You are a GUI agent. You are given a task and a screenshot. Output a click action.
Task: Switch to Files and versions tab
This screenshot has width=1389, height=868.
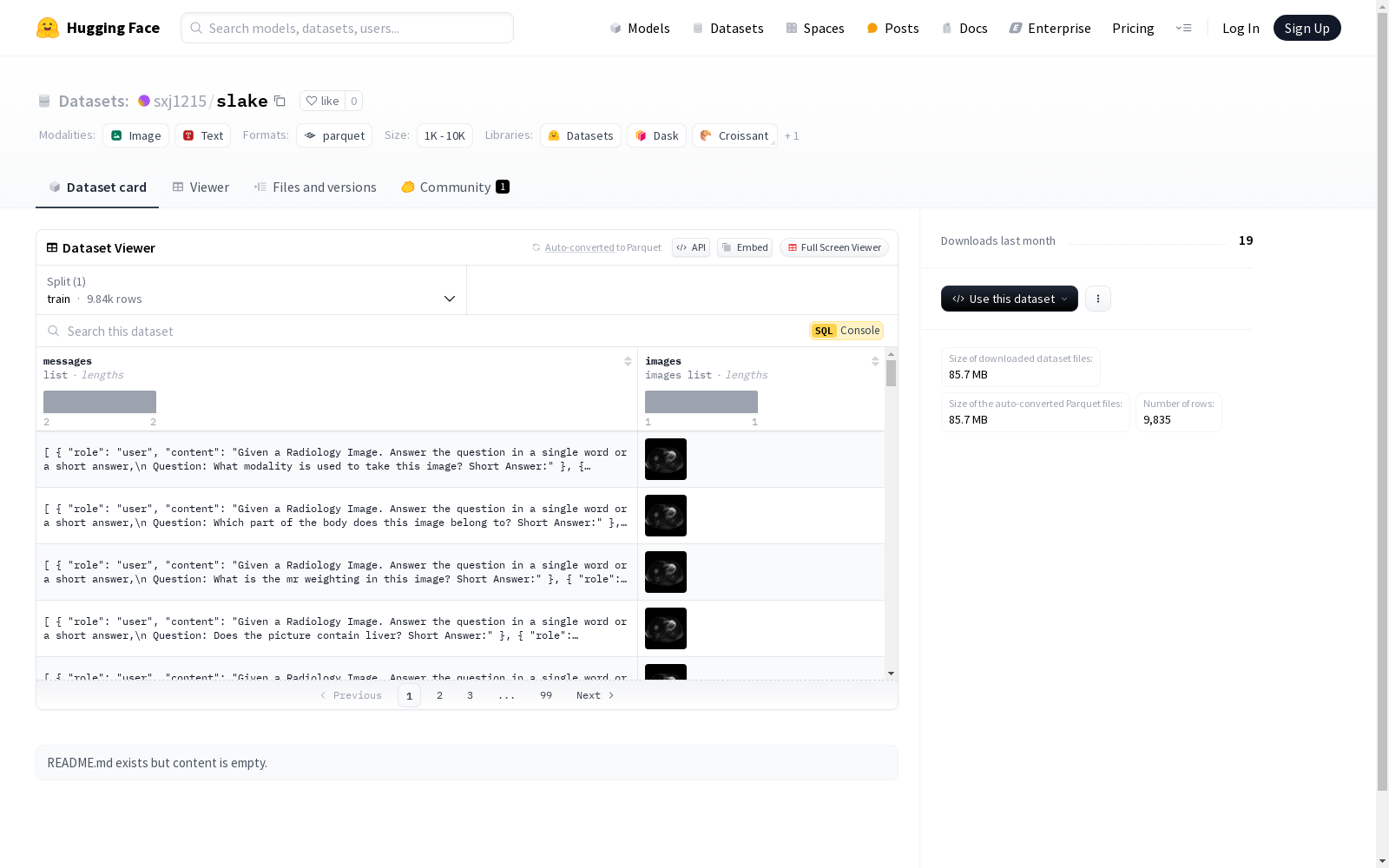pyautogui.click(x=315, y=187)
